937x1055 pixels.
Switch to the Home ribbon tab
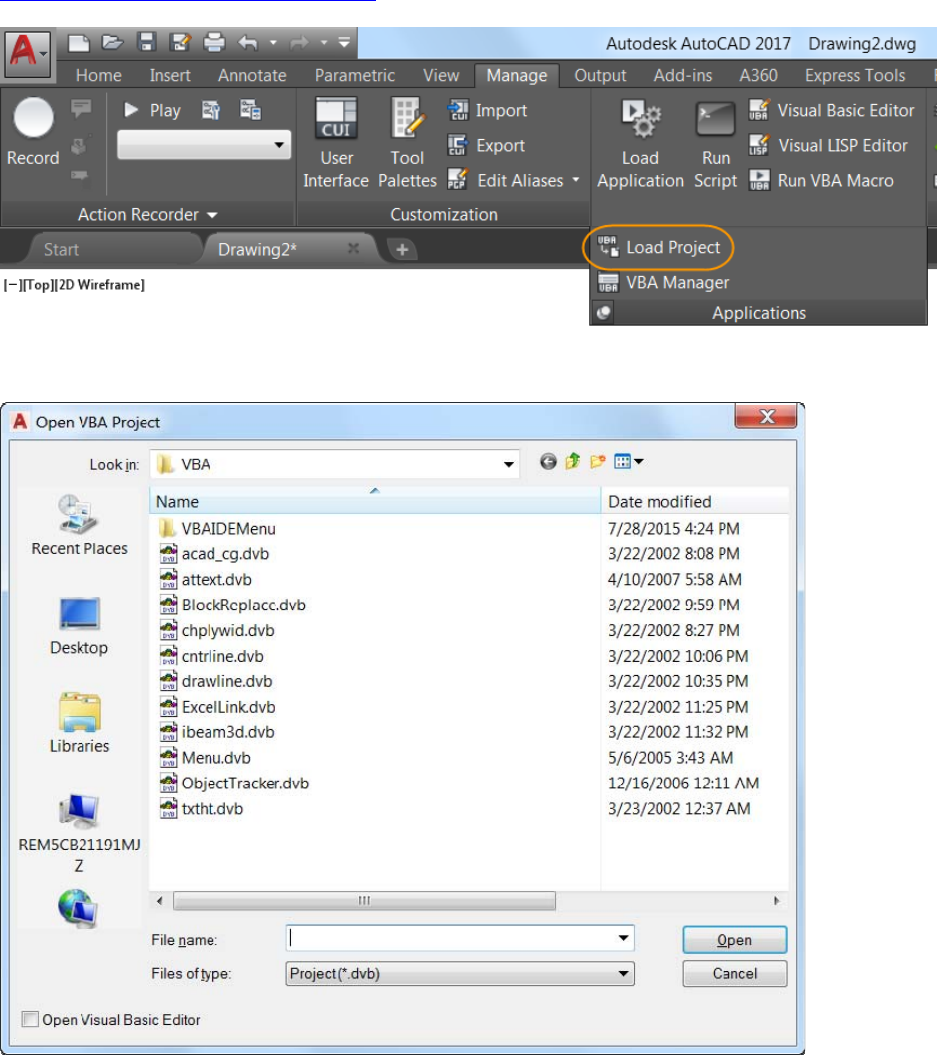pos(99,75)
